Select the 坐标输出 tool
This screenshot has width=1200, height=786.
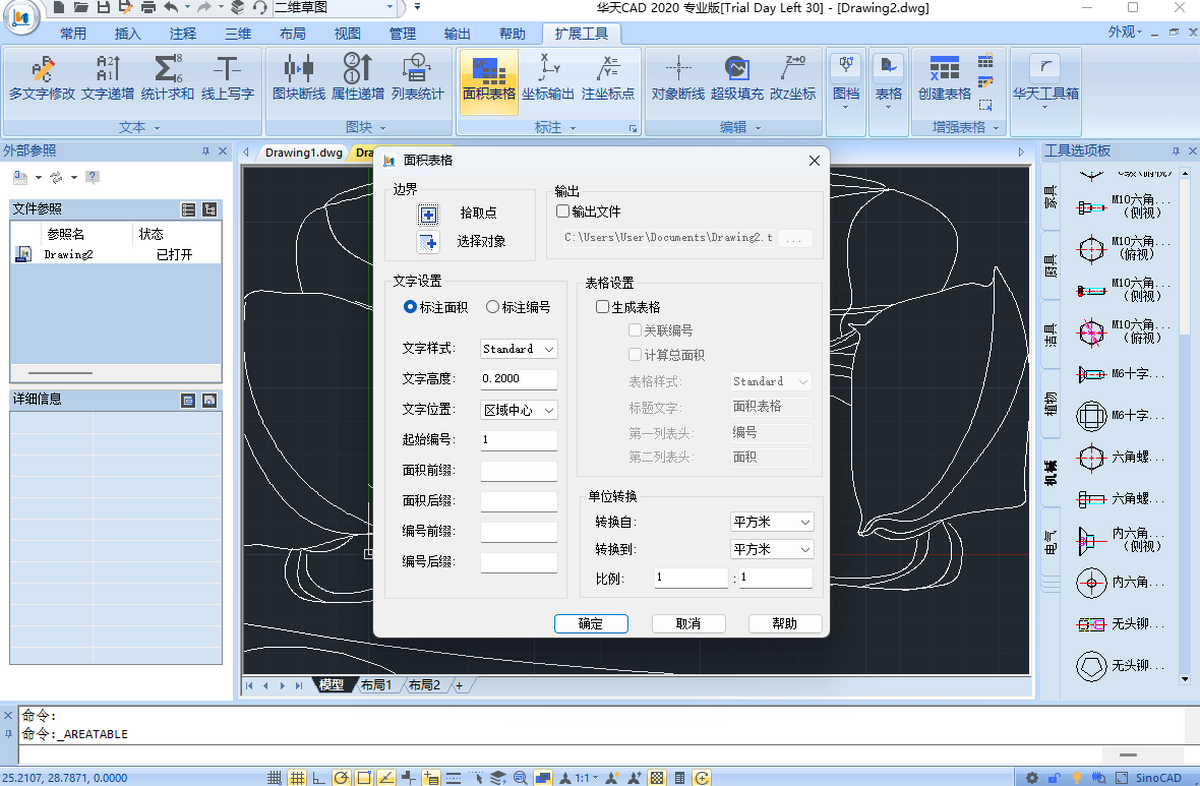click(x=548, y=78)
